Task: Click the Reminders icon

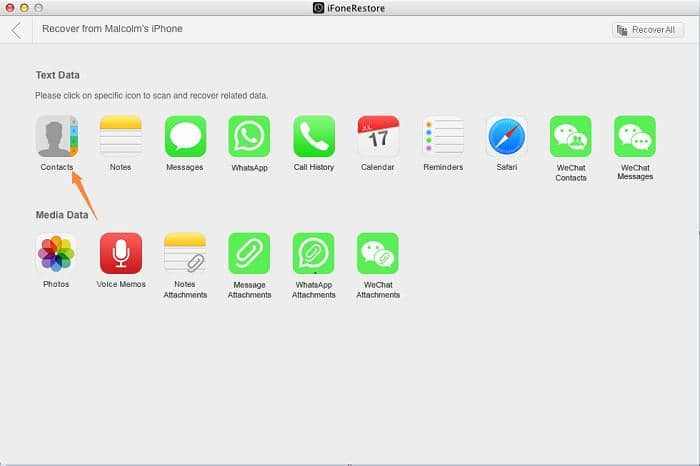Action: coord(443,136)
